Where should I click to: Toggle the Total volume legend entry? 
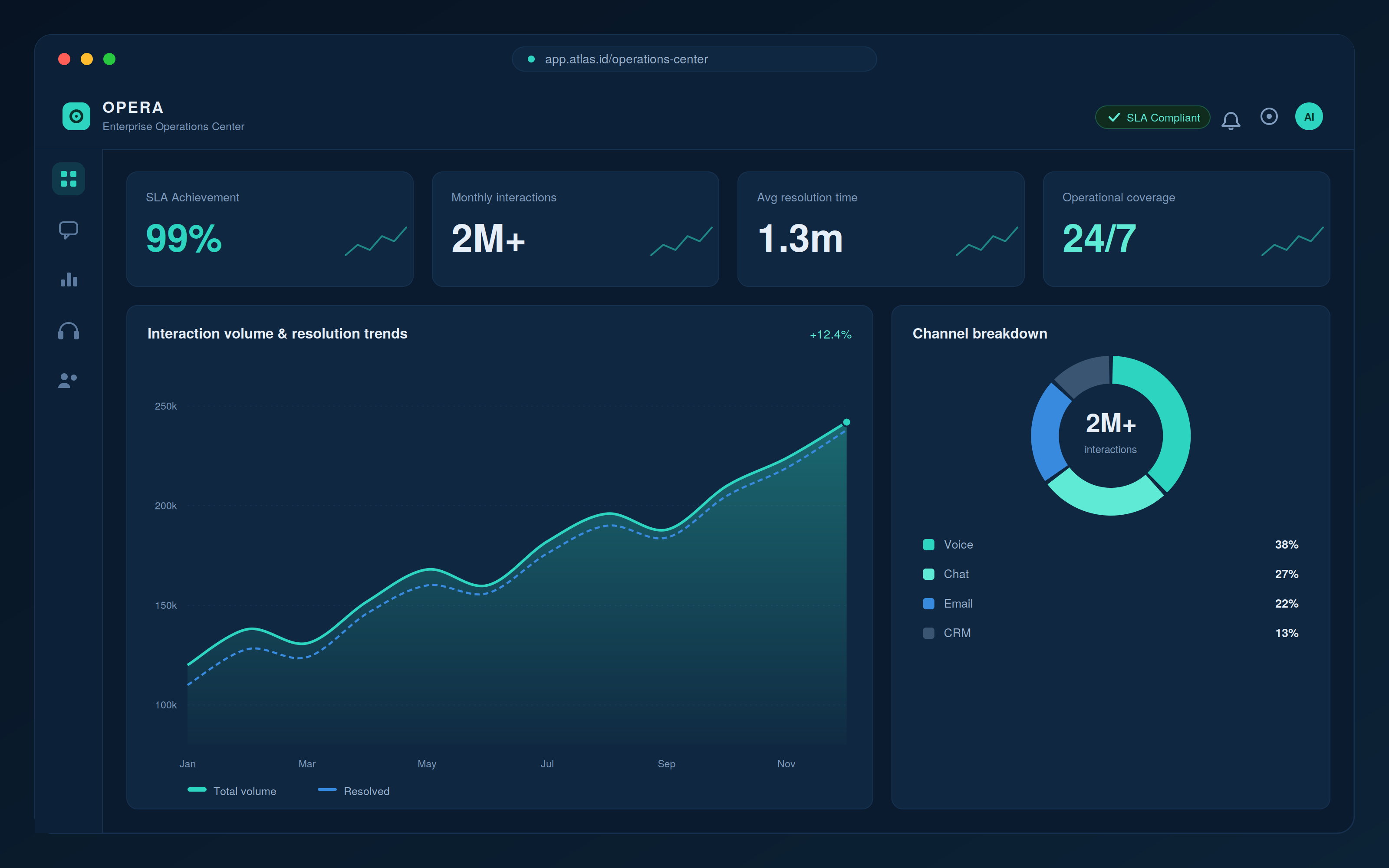click(232, 791)
